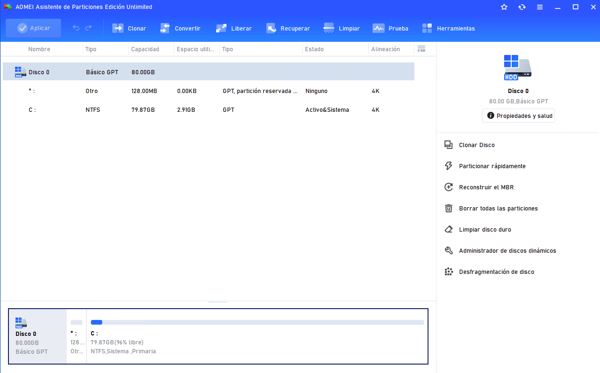The width and height of the screenshot is (600, 373).
Task: Click Borrar todas las particiones option
Action: pyautogui.click(x=498, y=208)
